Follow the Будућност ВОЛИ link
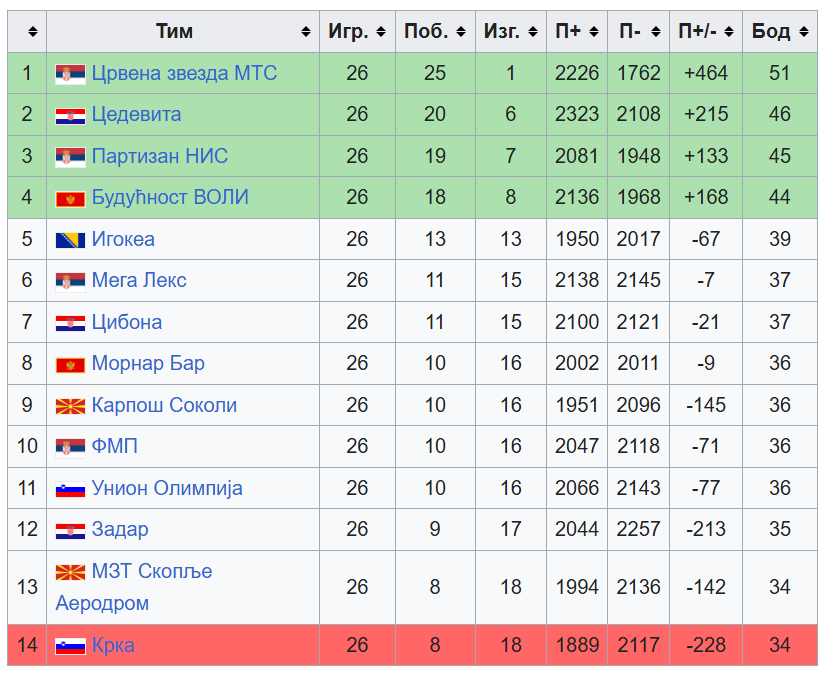Image resolution: width=833 pixels, height=687 pixels. tap(170, 198)
